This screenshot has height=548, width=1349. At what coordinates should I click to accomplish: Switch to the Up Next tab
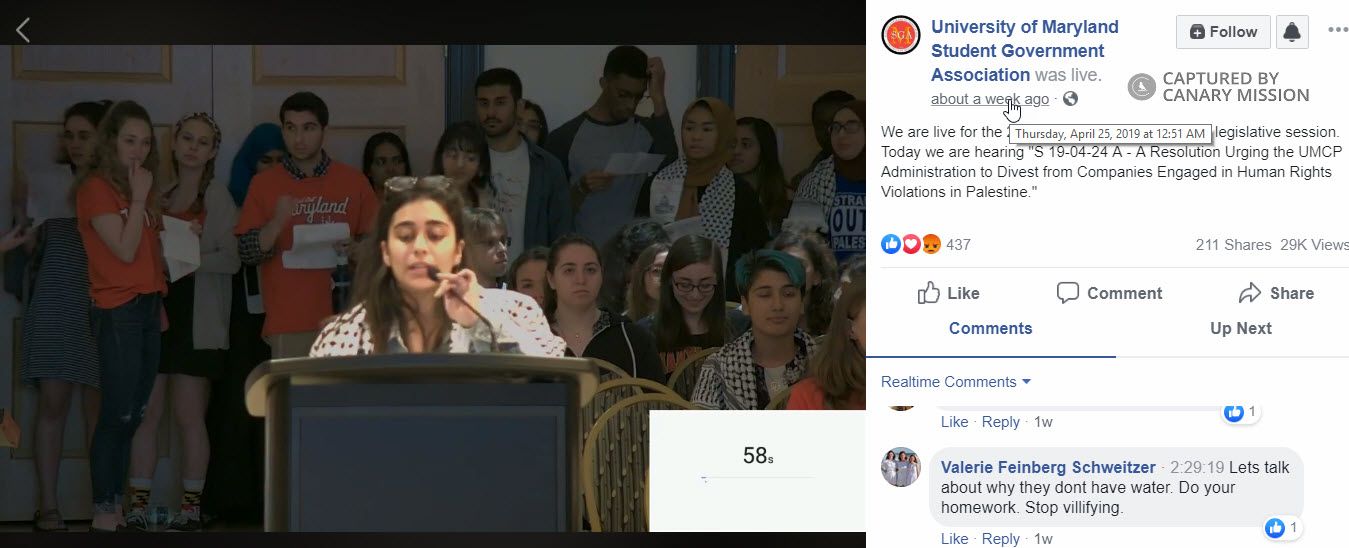tap(1240, 328)
